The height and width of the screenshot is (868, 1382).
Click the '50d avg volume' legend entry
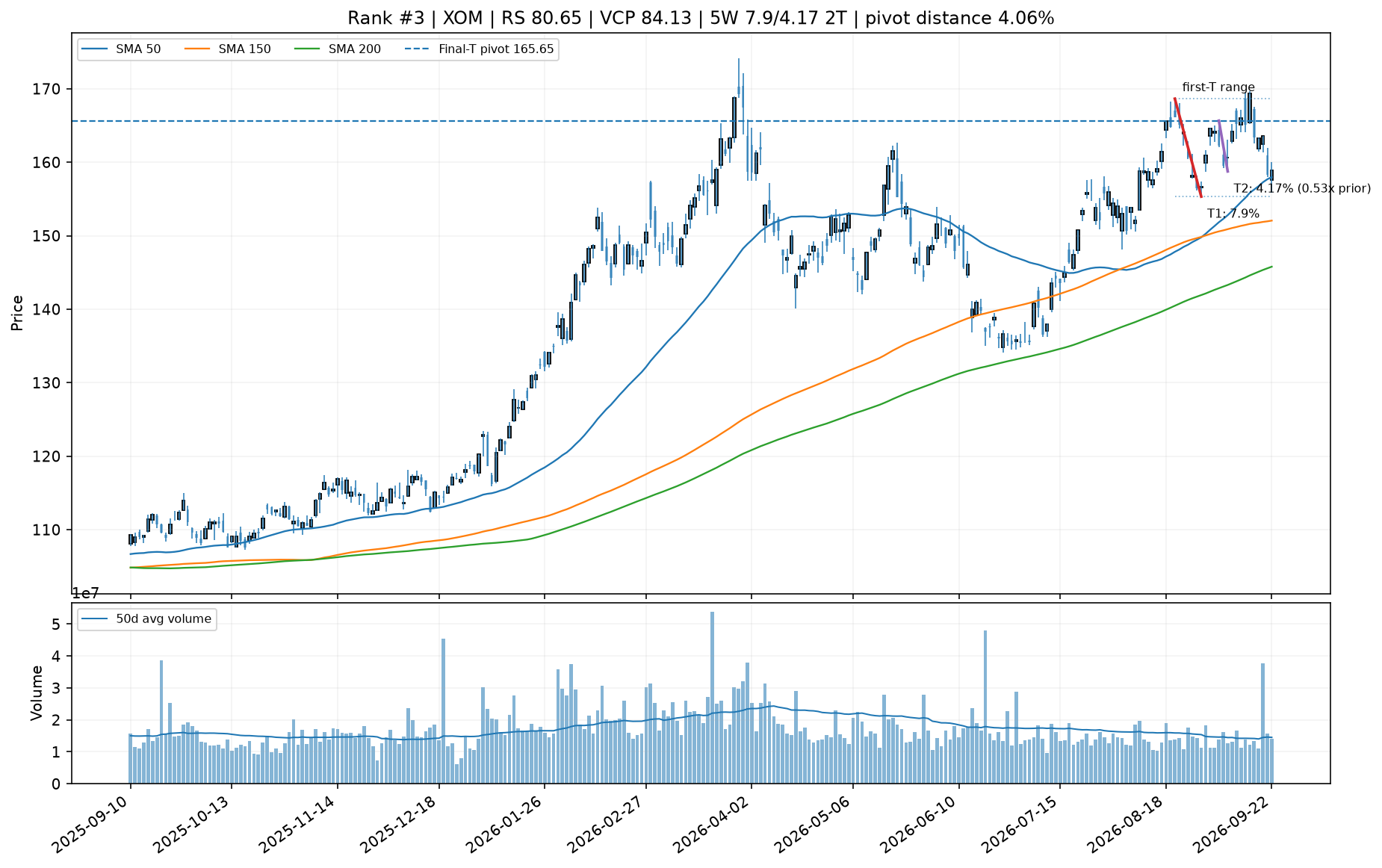[x=146, y=619]
